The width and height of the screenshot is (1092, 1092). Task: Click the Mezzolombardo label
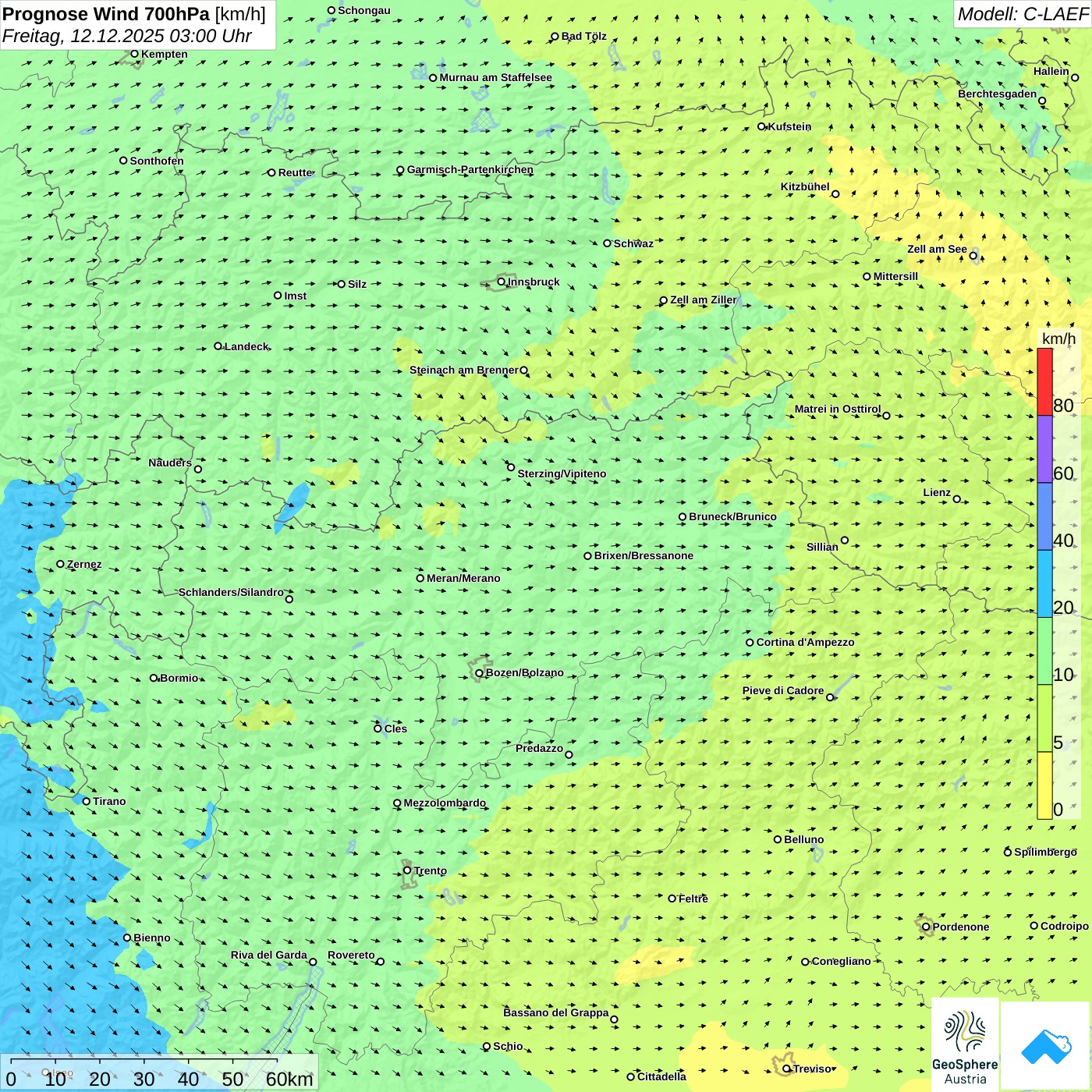tap(445, 803)
